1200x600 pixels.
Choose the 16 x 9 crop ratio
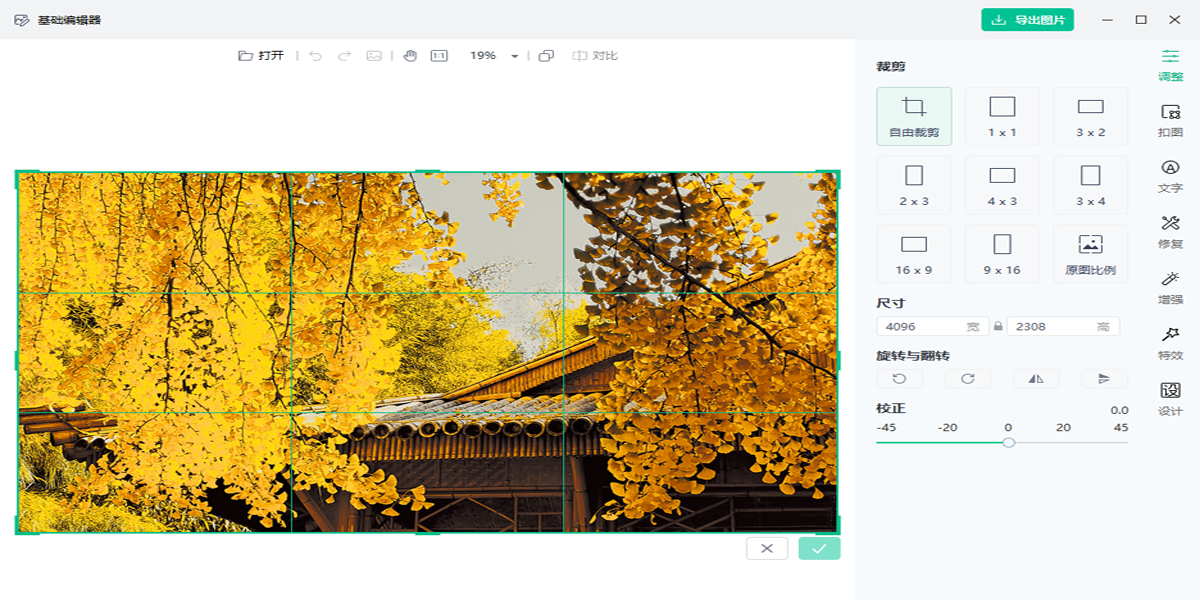click(x=914, y=253)
